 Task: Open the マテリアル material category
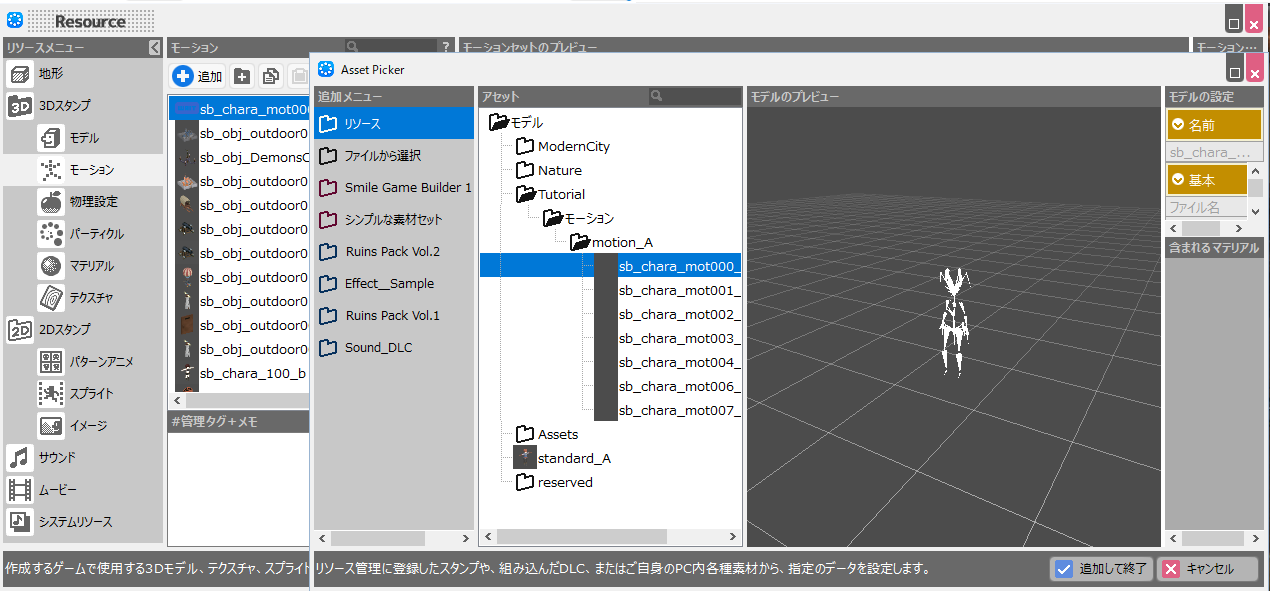pos(90,266)
